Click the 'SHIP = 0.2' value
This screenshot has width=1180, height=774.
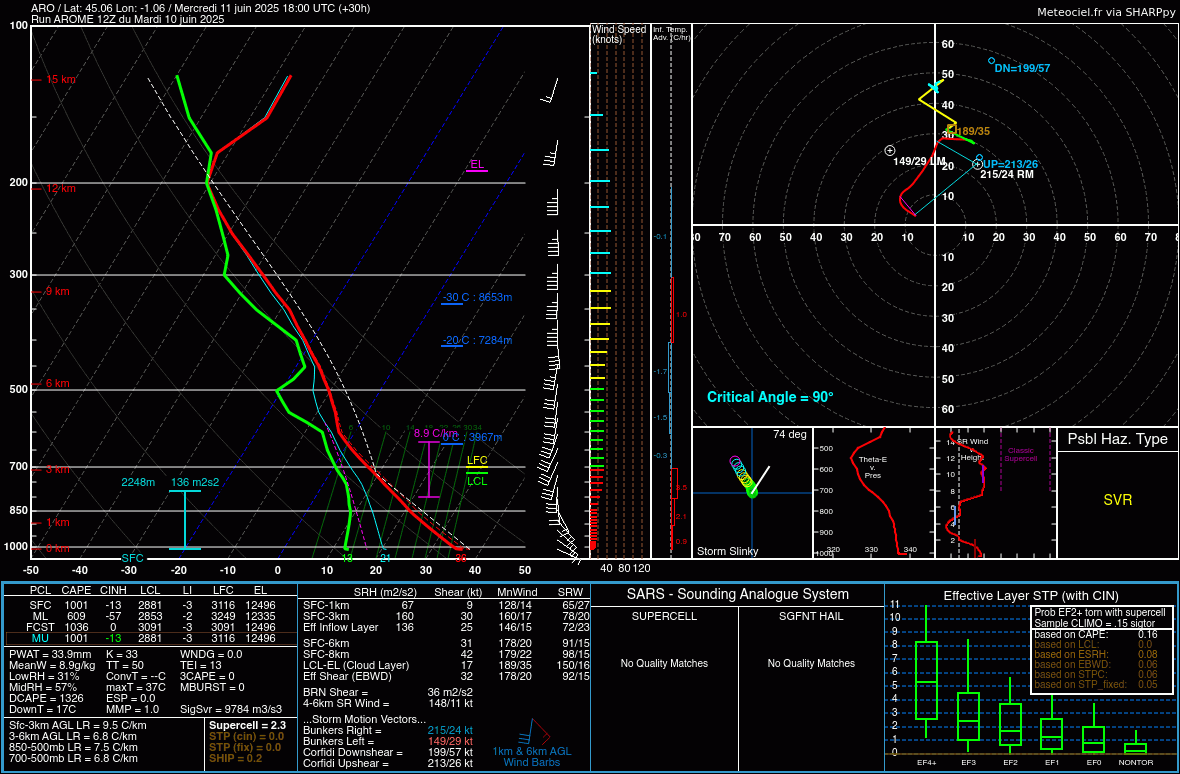coord(234,757)
